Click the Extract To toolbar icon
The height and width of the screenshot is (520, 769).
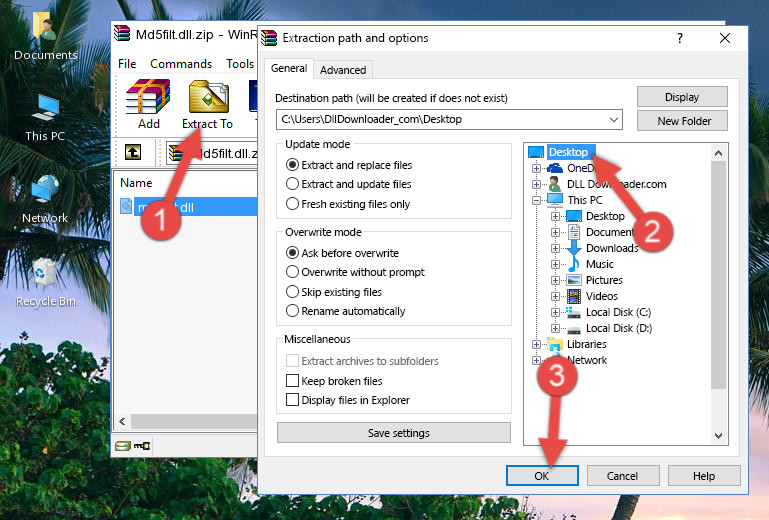tap(208, 97)
